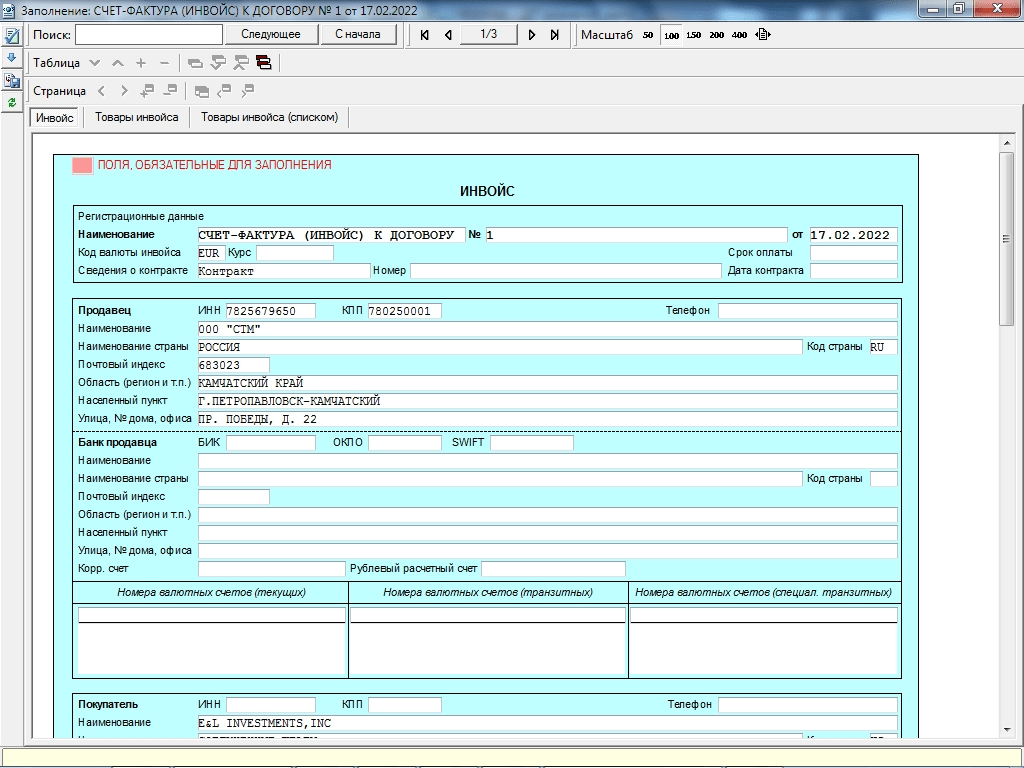Click the table insert-below block icon
Image resolution: width=1024 pixels, height=768 pixels.
click(218, 63)
